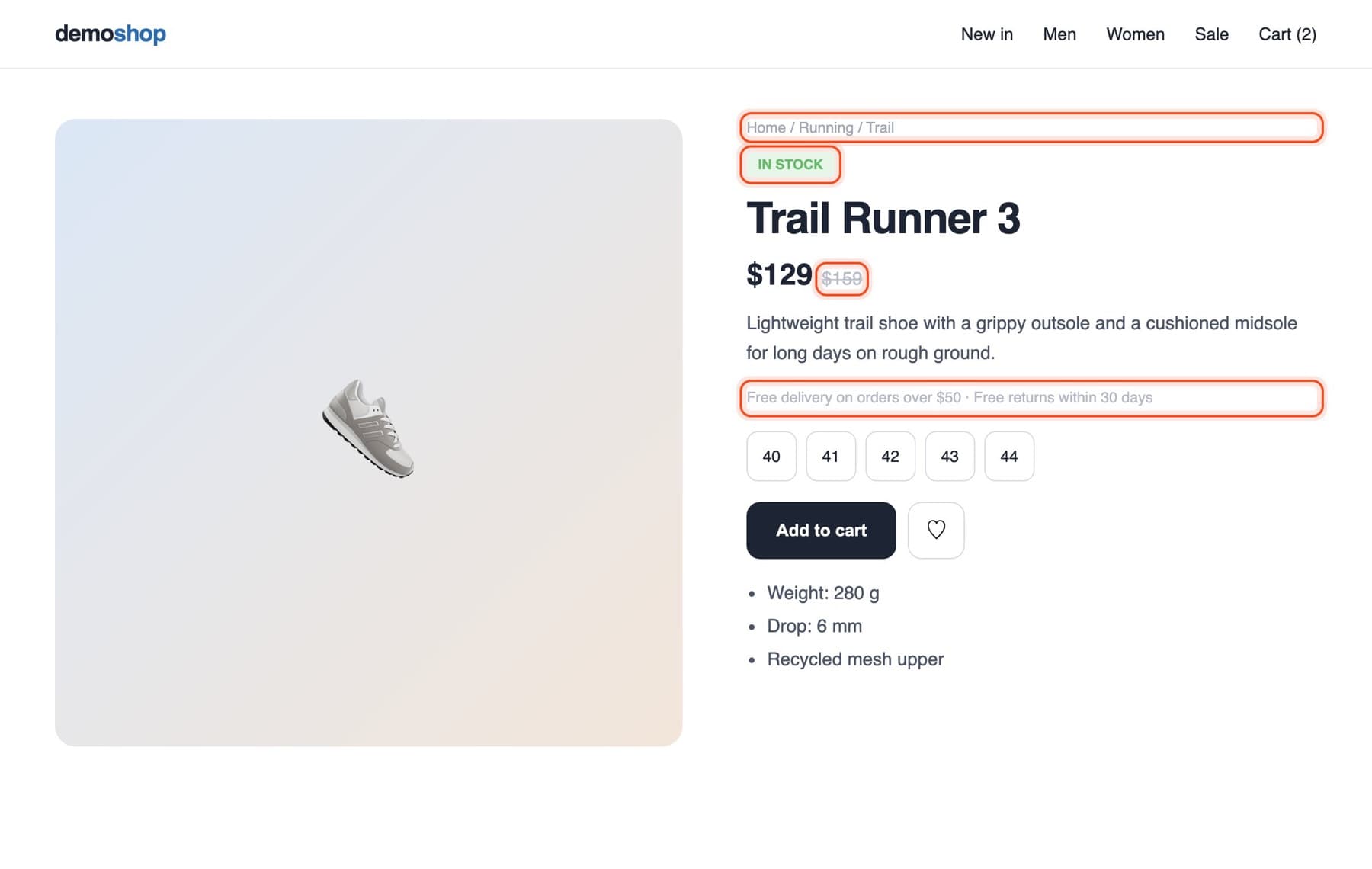Click the IN STOCK badge
The image size is (1372, 869).
point(790,165)
